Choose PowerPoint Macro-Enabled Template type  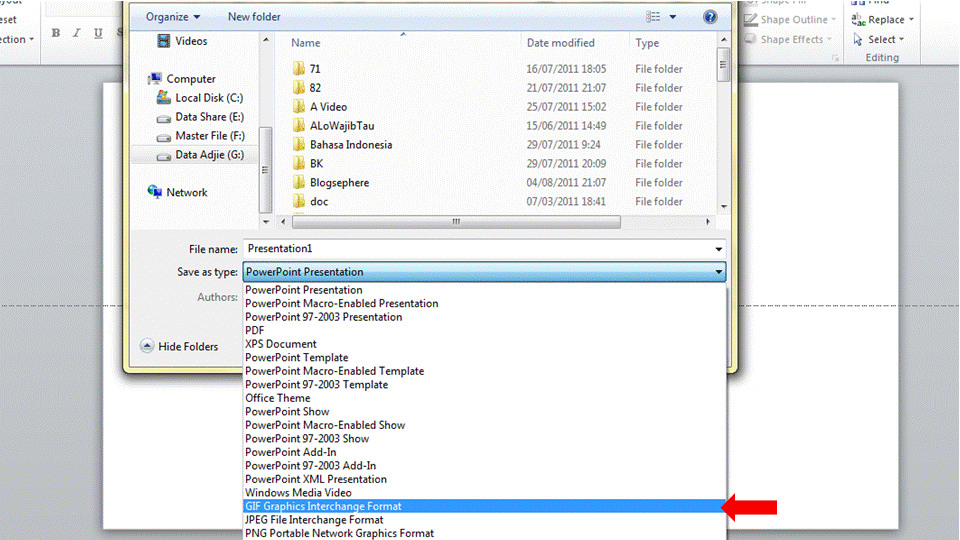click(x=484, y=371)
